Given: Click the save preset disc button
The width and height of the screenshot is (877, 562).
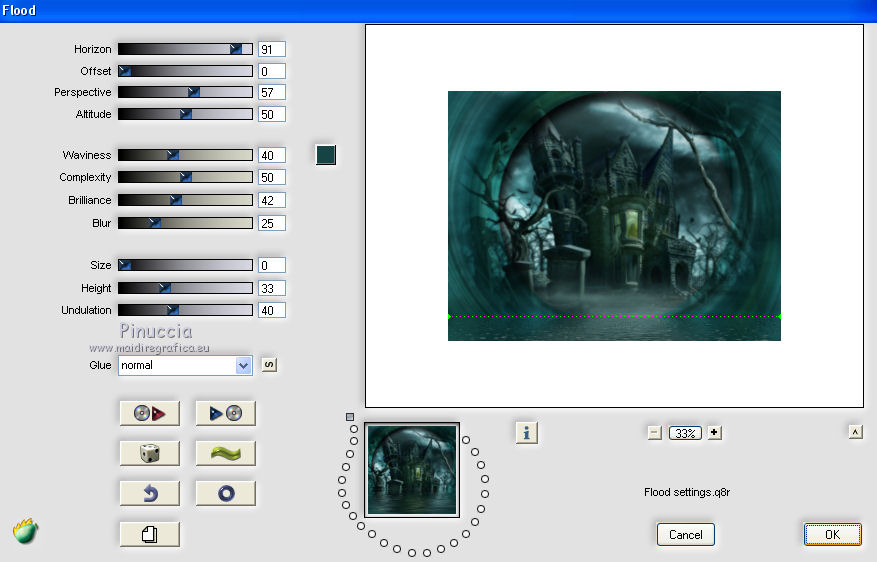Looking at the screenshot, I should click(x=225, y=413).
